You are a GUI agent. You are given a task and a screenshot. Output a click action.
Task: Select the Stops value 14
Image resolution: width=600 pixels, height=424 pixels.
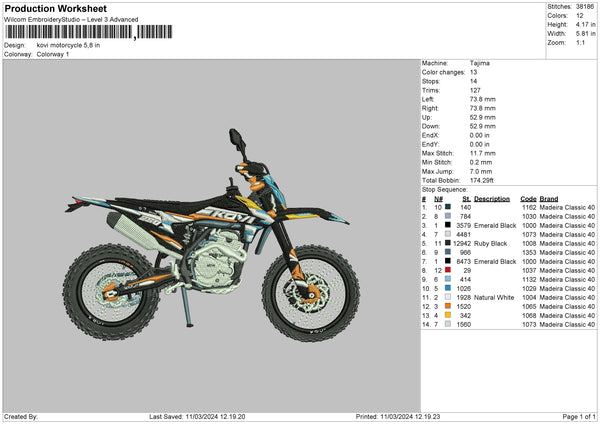tap(473, 81)
